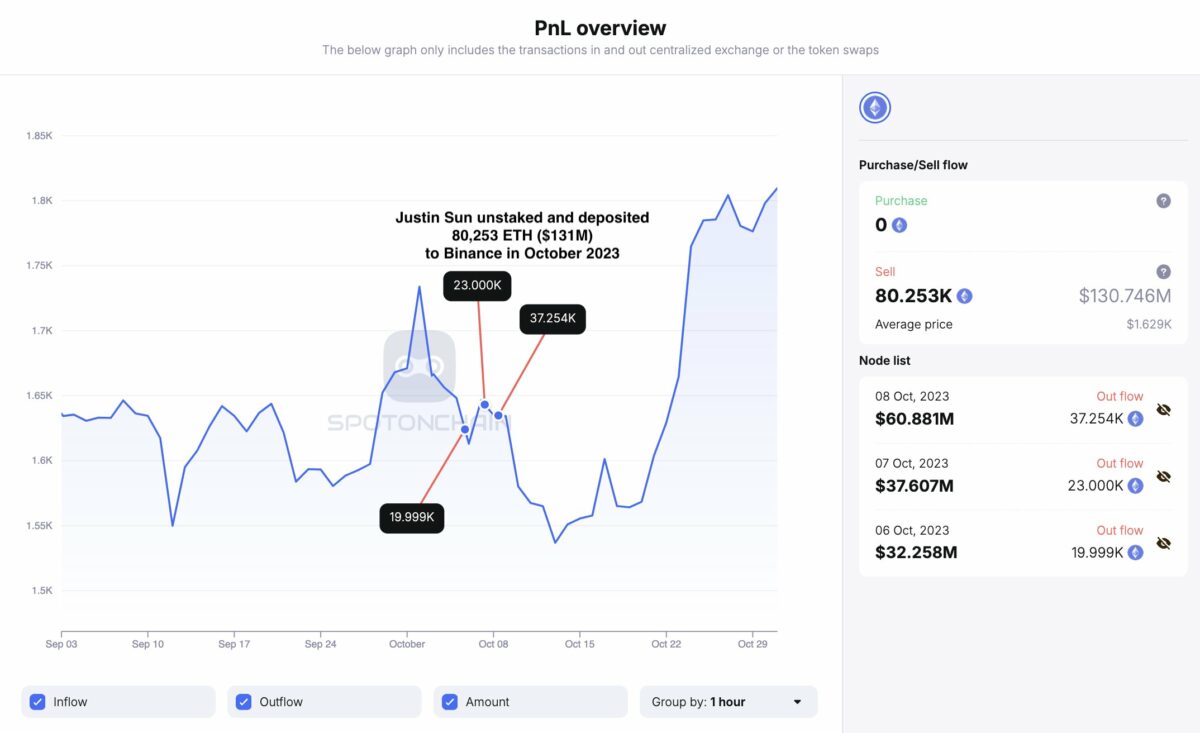Click the "1.85K" y-axis label
1200x733 pixels.
[x=39, y=136]
